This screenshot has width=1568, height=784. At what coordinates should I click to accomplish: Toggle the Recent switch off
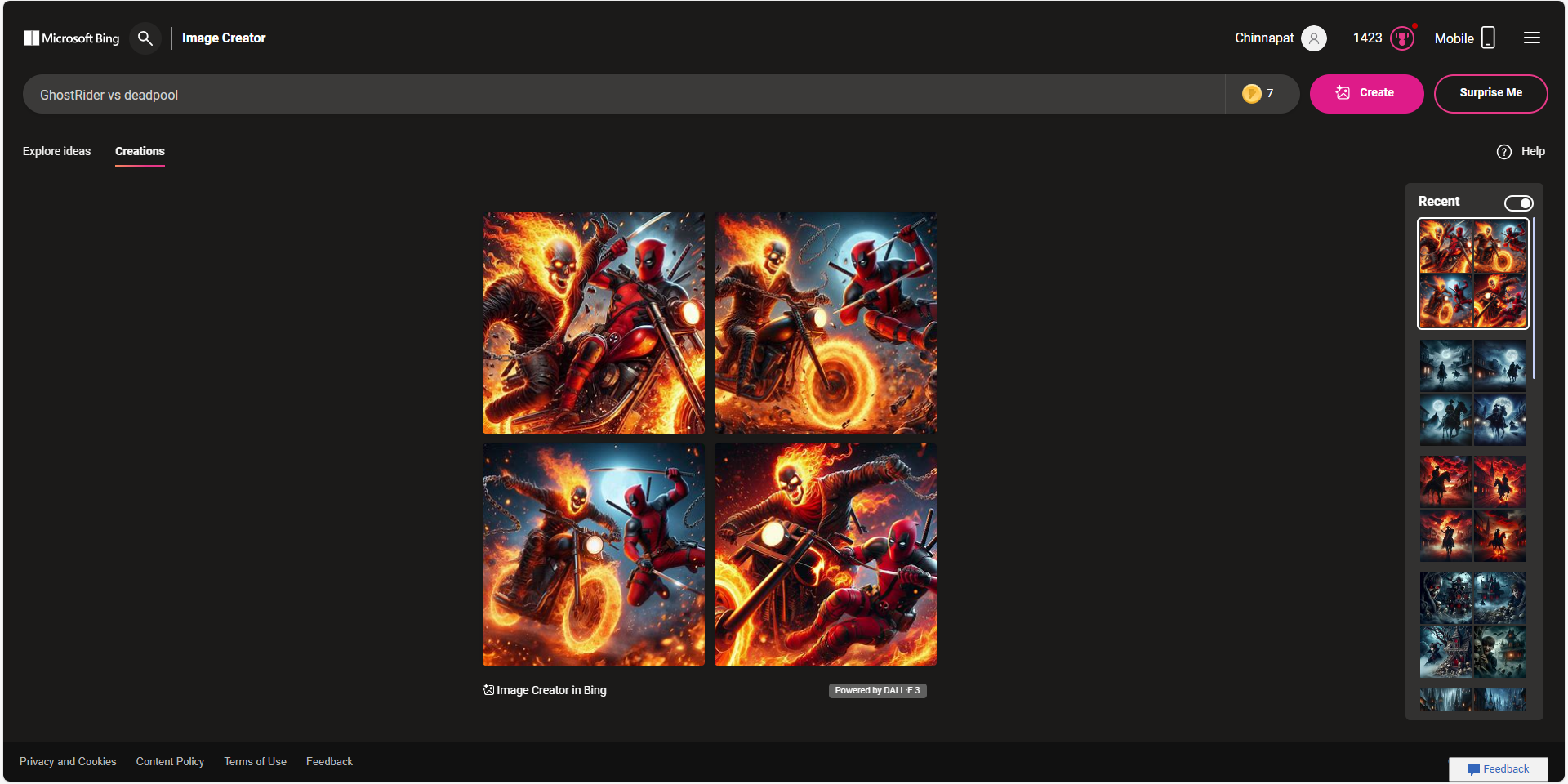pyautogui.click(x=1518, y=203)
